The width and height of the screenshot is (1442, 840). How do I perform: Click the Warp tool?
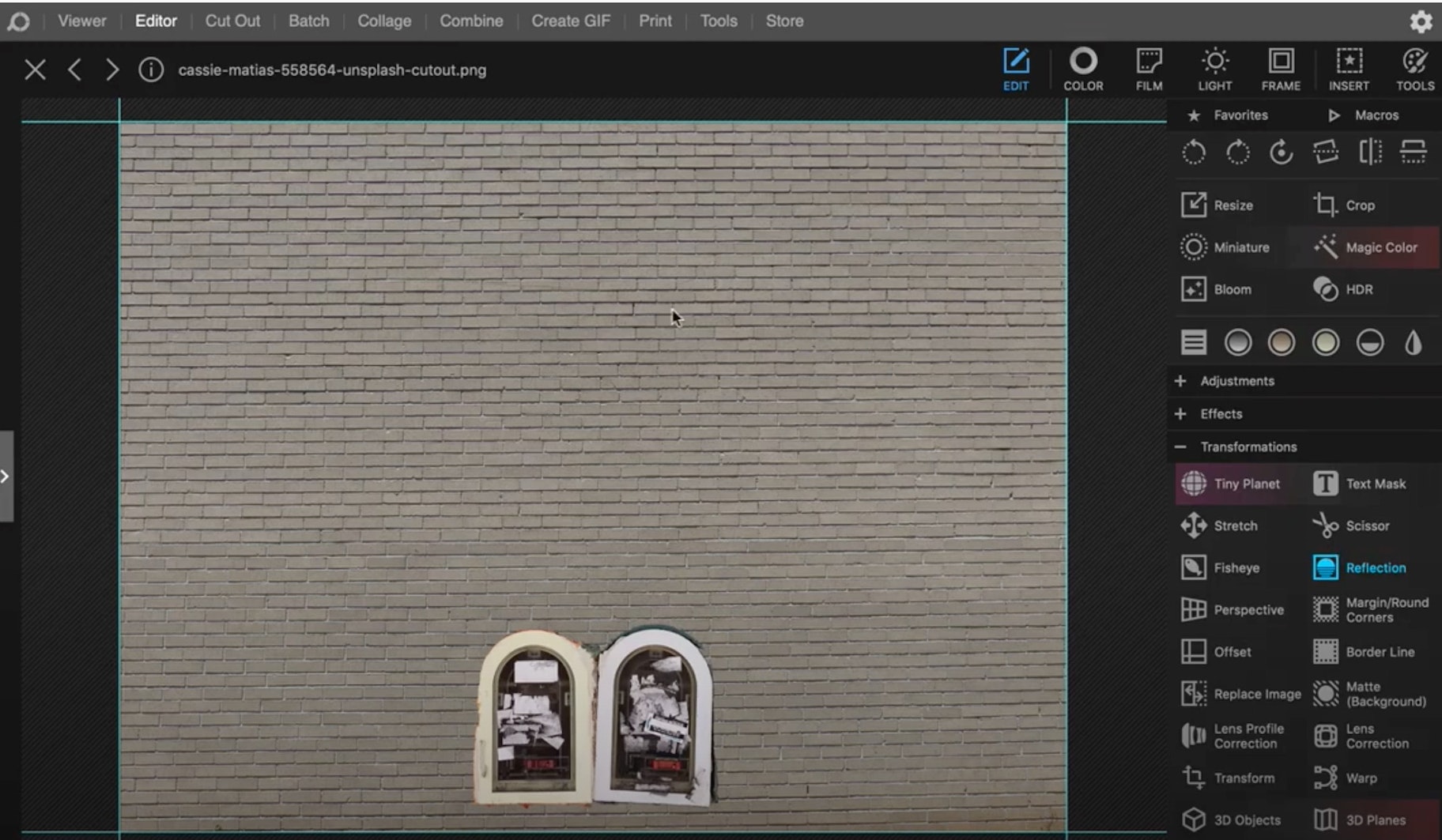1346,778
